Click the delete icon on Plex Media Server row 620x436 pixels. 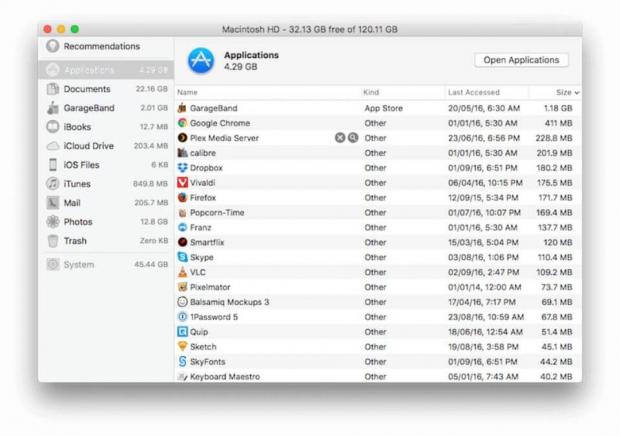[x=339, y=138]
